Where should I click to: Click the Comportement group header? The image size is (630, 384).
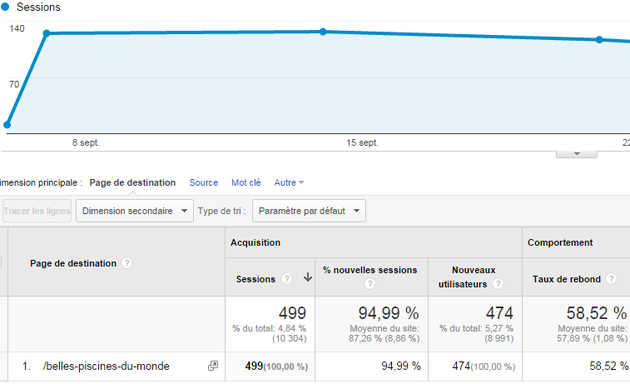[x=560, y=243]
